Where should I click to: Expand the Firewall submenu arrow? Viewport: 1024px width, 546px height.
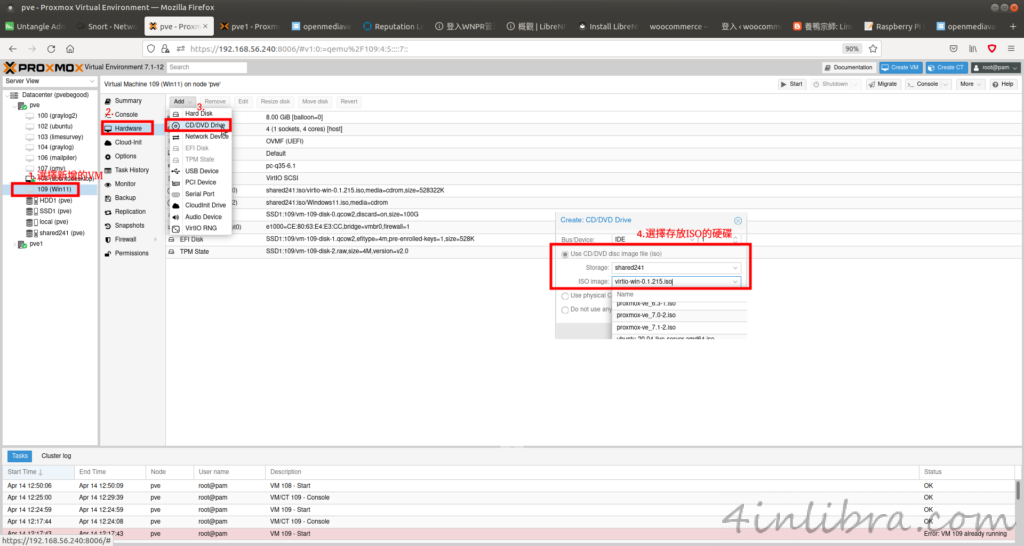coord(155,240)
